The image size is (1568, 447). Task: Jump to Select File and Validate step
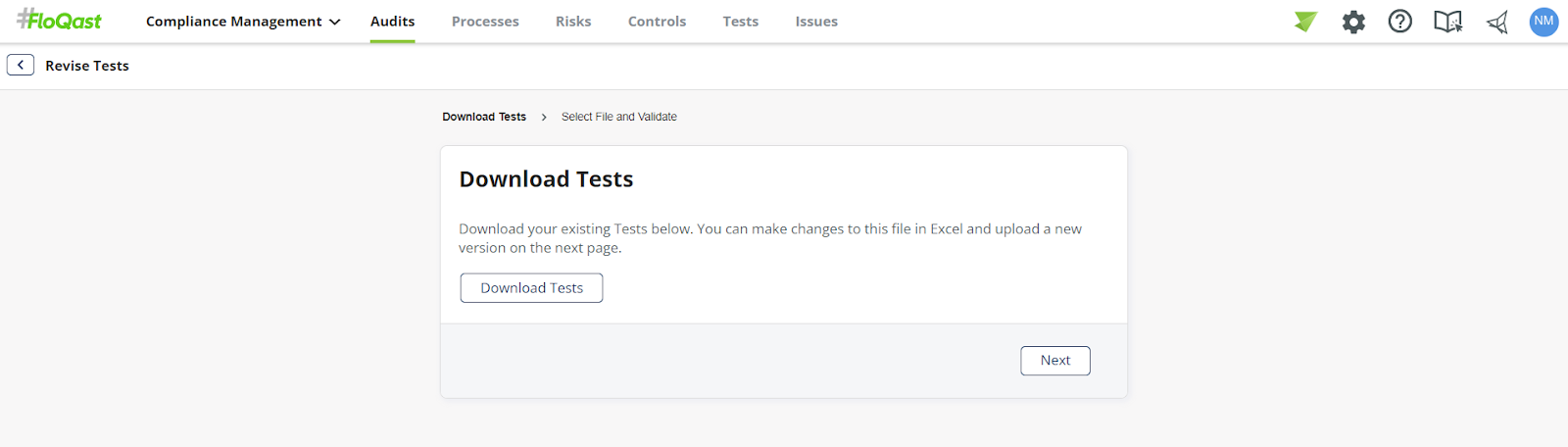618,117
